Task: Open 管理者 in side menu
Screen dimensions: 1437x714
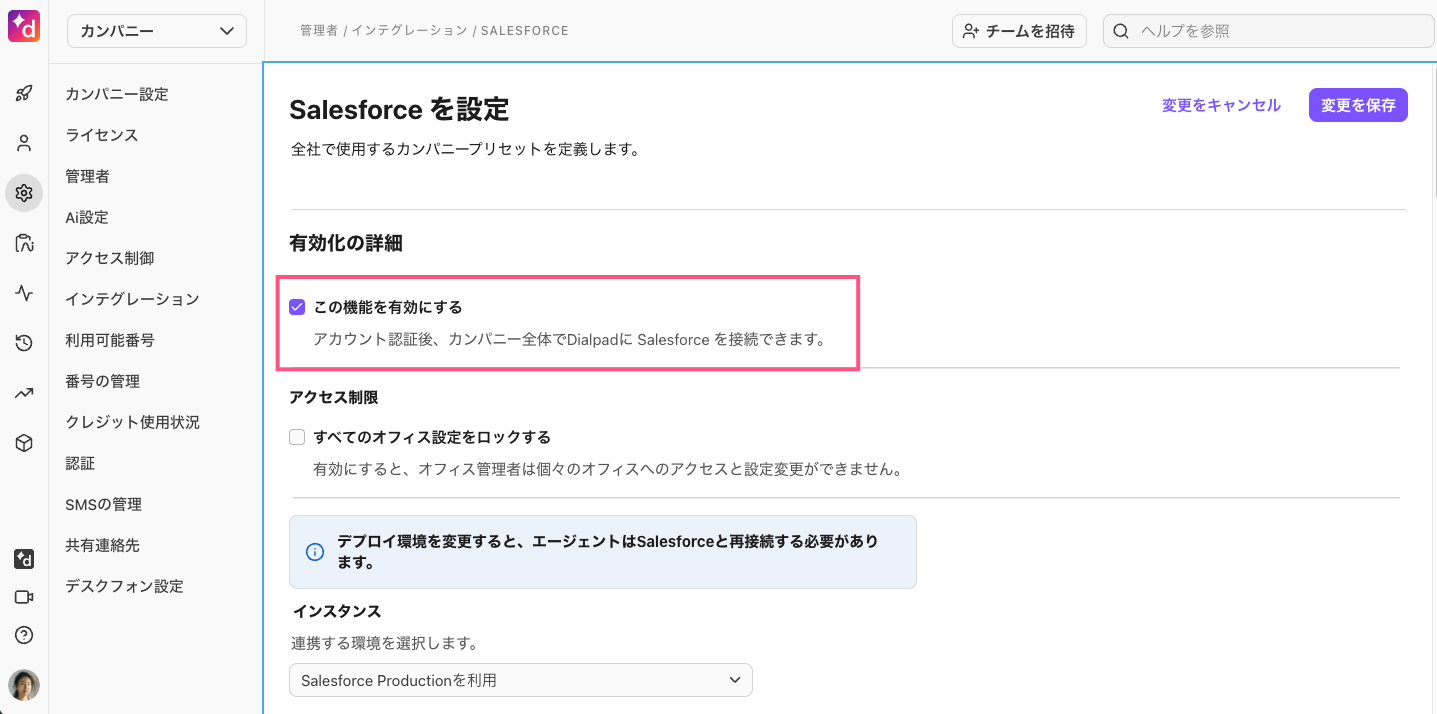Action: coord(88,176)
